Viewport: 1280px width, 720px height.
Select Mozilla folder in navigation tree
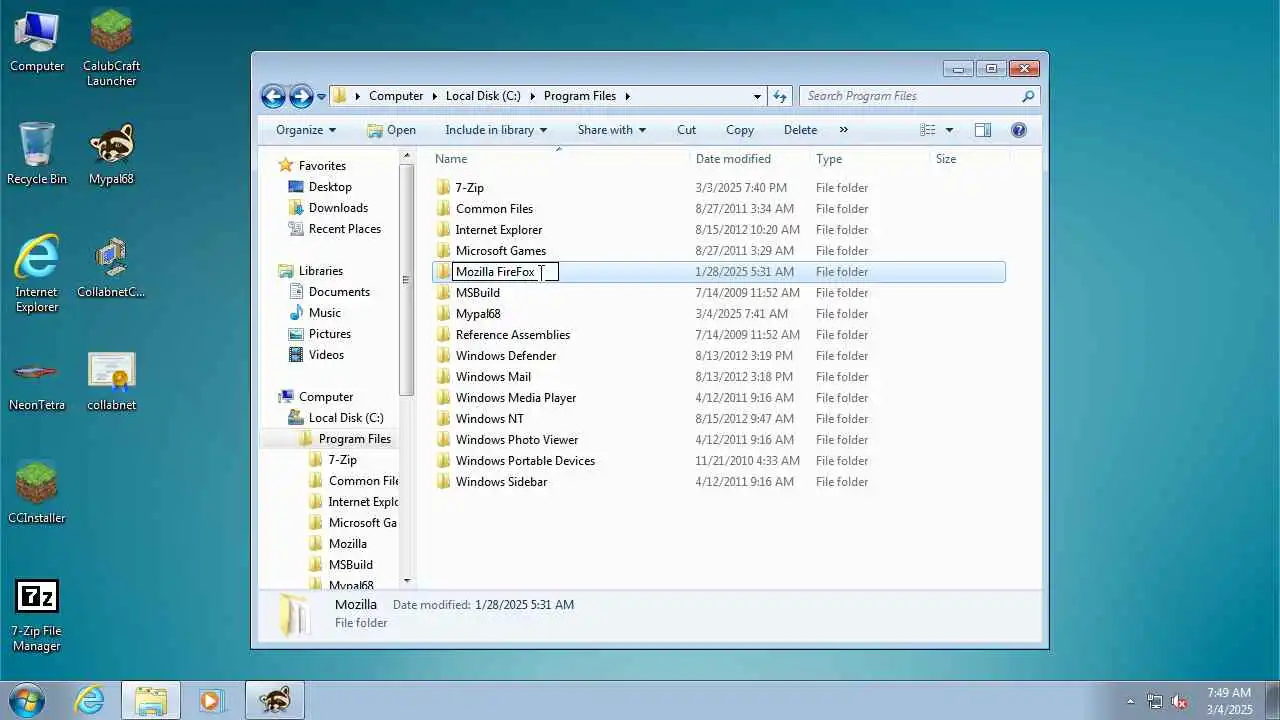tap(347, 544)
